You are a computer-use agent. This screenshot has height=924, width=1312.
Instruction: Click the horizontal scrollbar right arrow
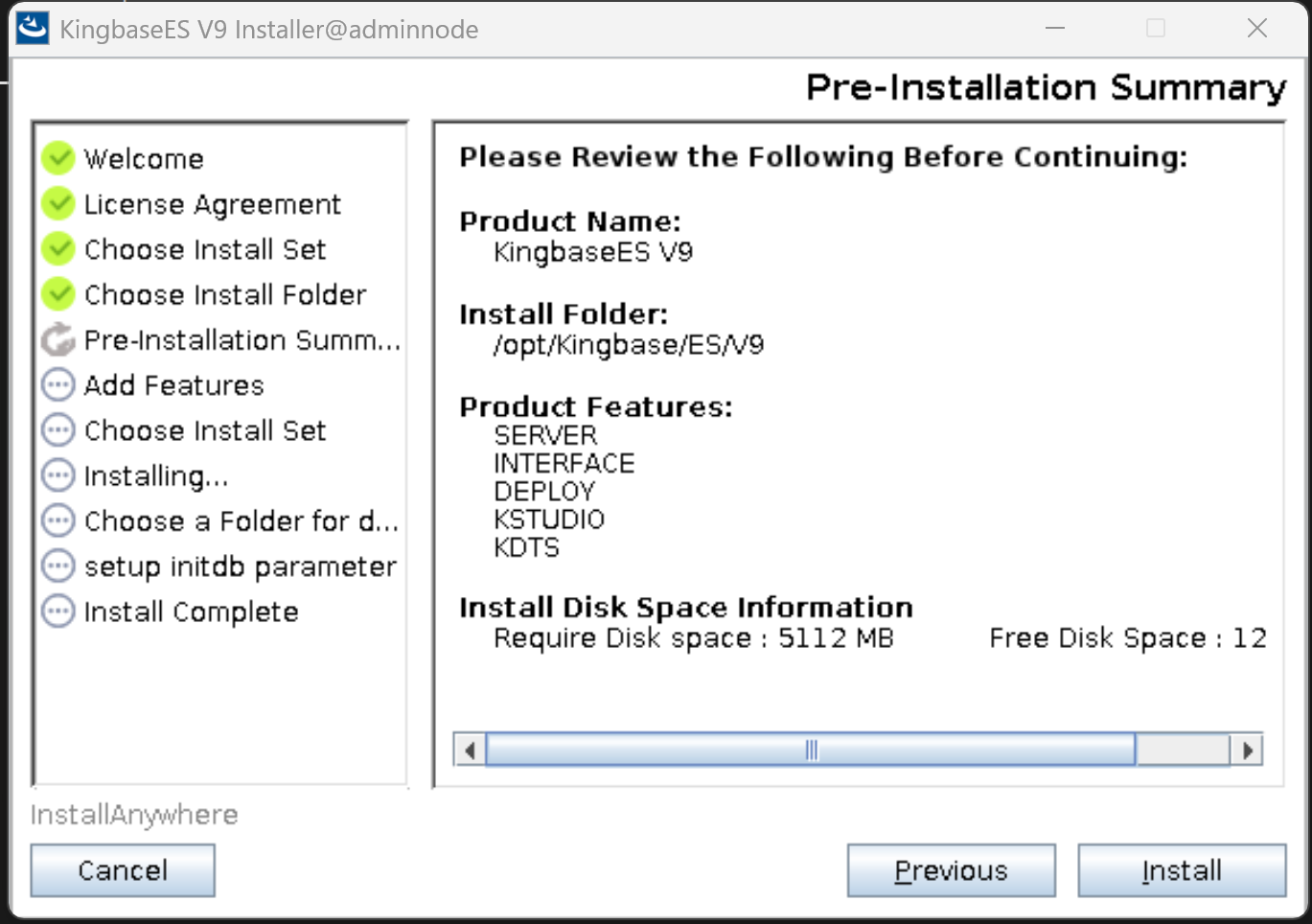pyautogui.click(x=1247, y=750)
